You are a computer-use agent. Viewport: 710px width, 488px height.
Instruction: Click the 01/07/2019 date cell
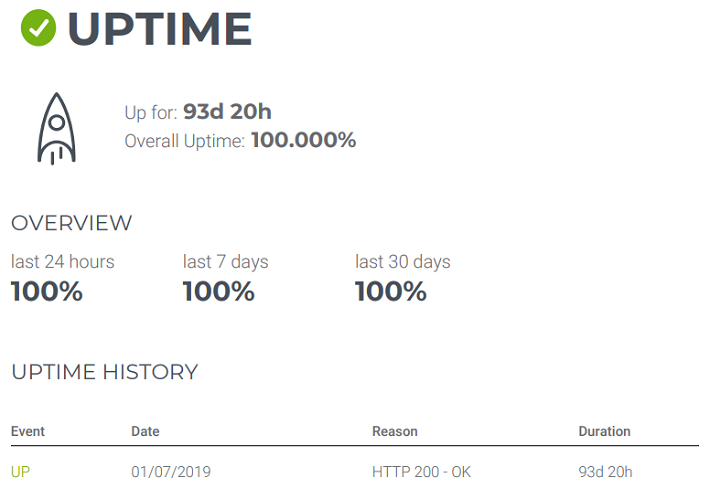(171, 472)
